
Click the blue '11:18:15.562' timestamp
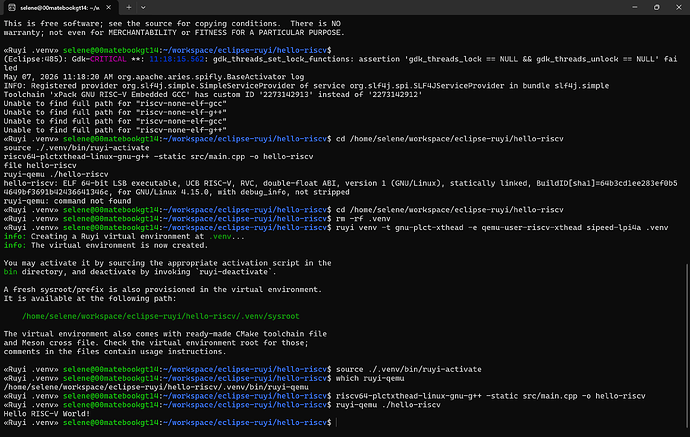click(x=177, y=59)
